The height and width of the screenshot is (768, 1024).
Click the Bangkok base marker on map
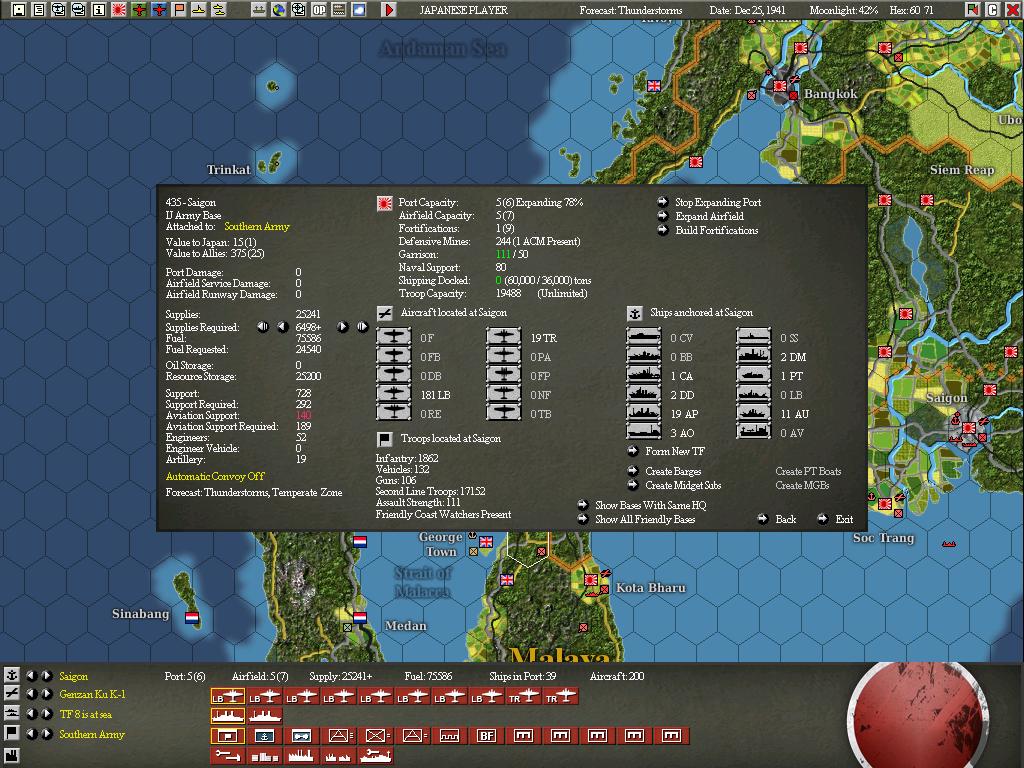(780, 86)
